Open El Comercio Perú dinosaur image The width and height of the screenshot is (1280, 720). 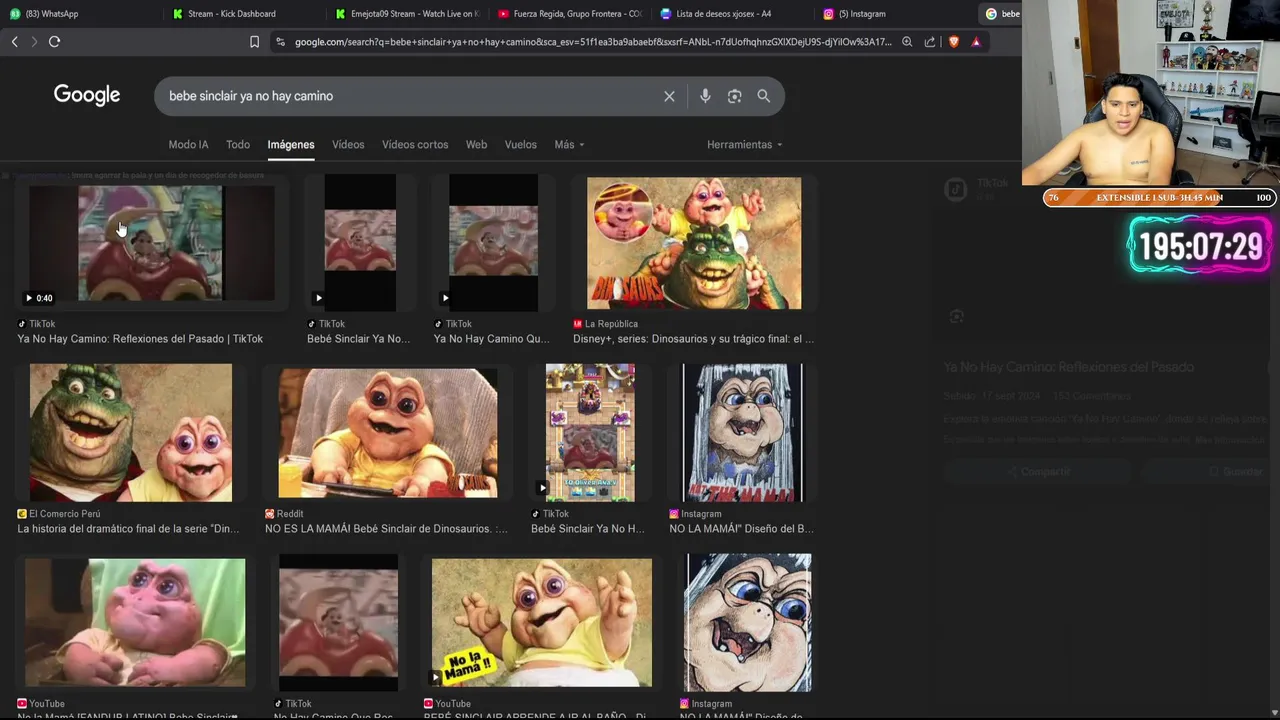tap(131, 433)
